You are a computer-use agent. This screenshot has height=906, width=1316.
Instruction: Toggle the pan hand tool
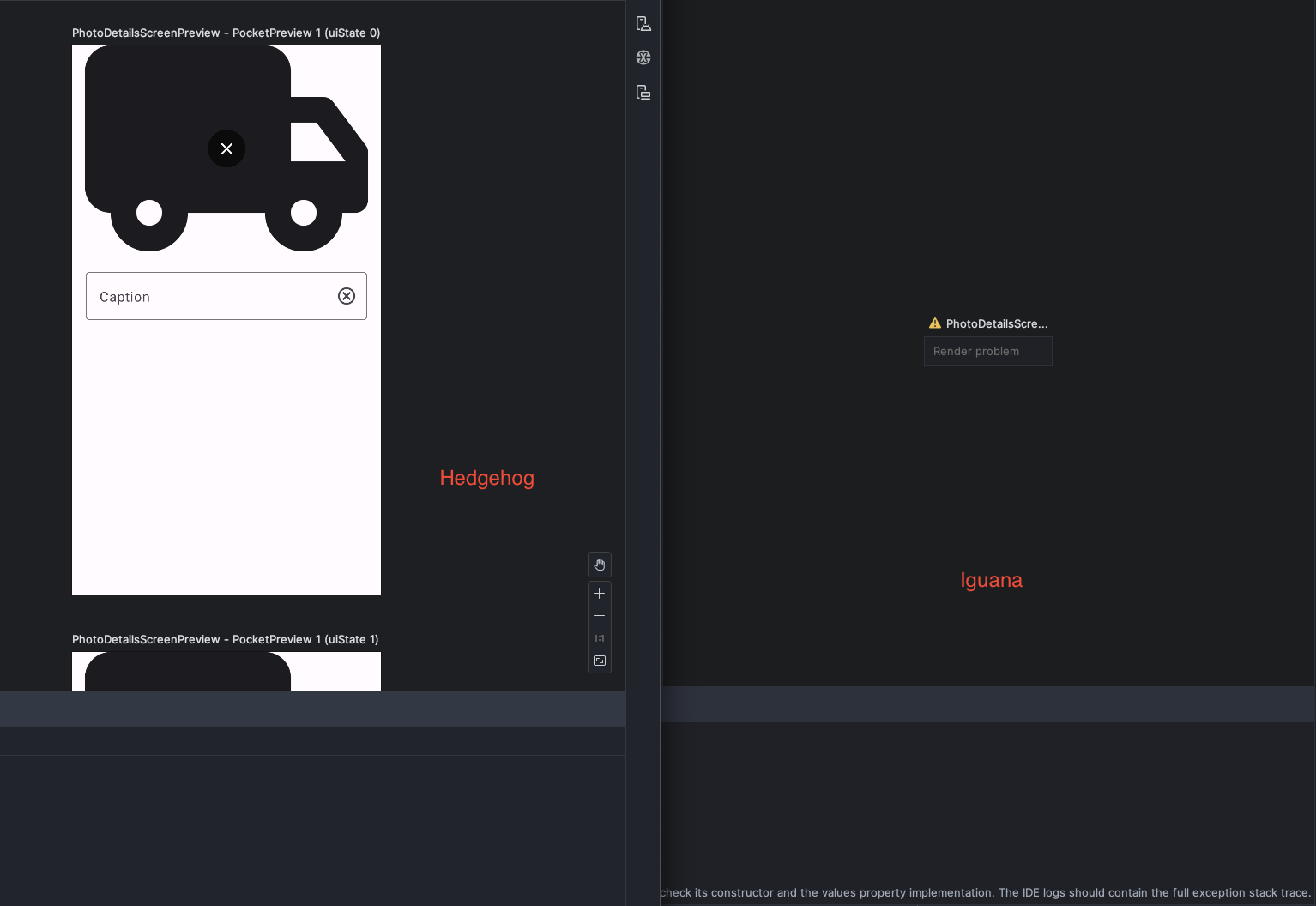tap(600, 565)
